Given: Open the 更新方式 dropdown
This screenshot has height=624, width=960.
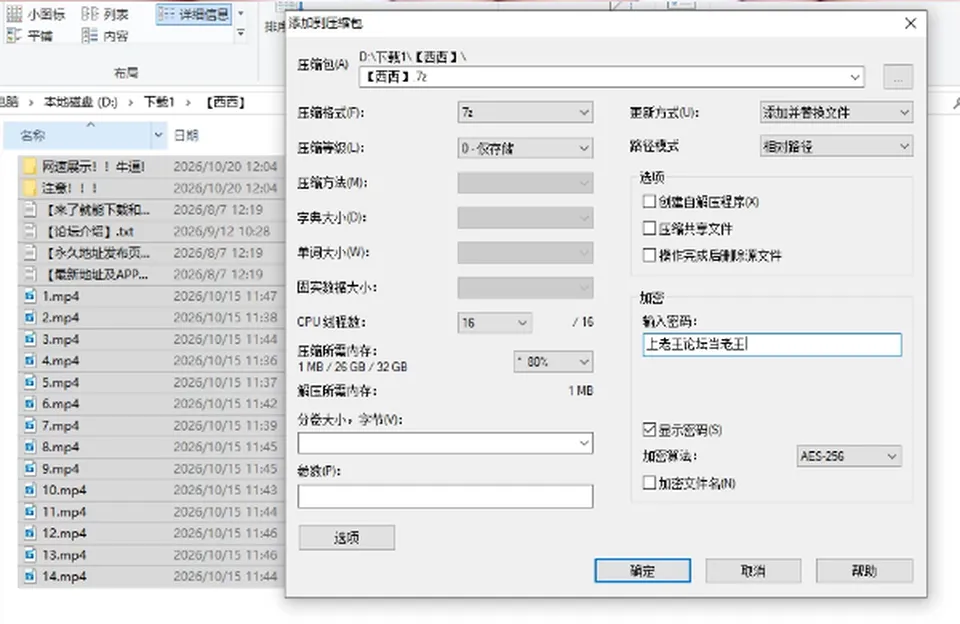Looking at the screenshot, I should [836, 112].
